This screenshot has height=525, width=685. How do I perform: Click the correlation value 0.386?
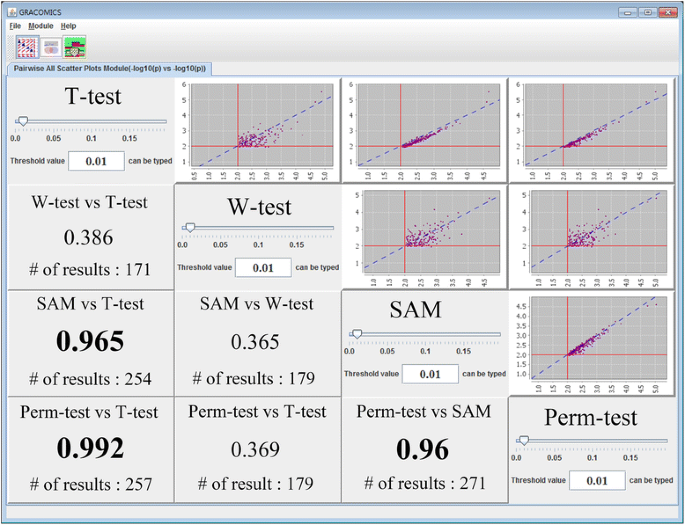pos(88,237)
